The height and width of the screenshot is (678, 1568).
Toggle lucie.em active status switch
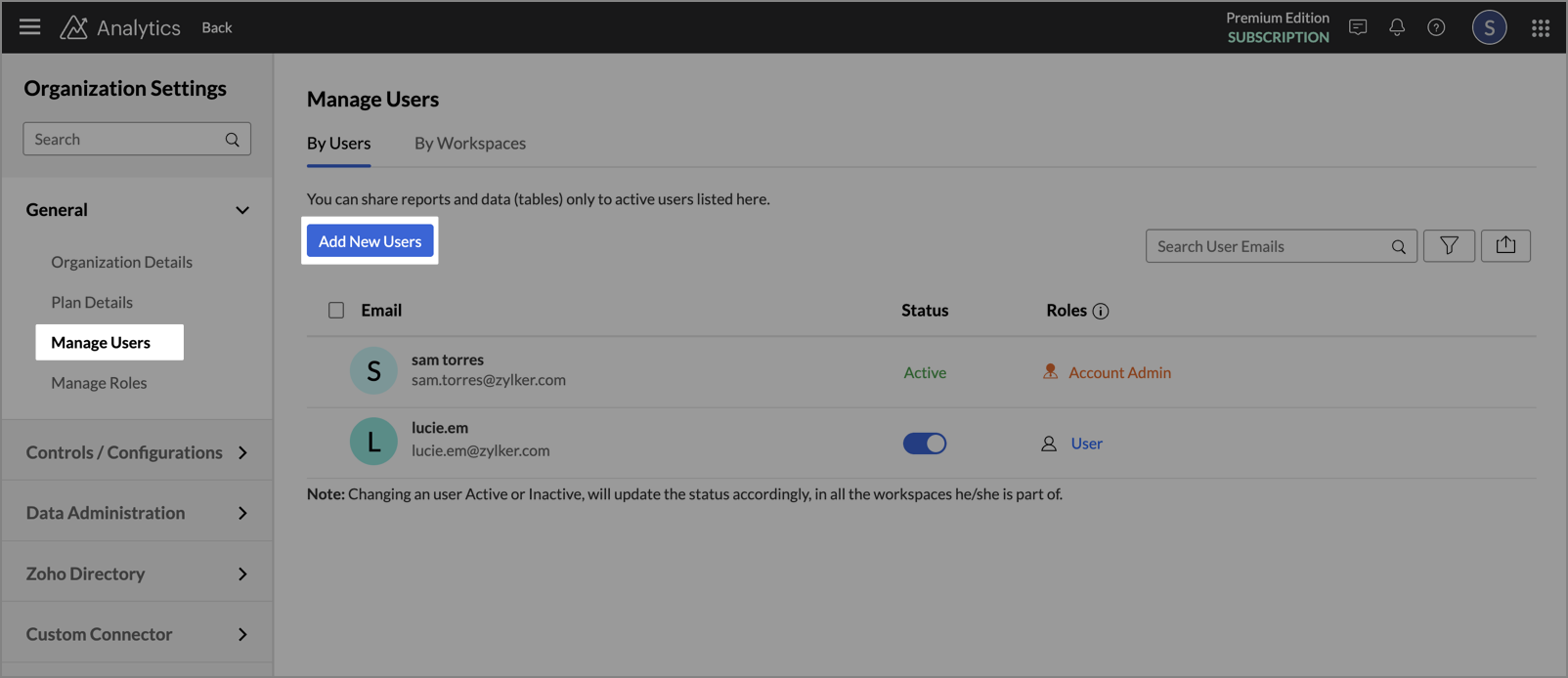coord(924,444)
